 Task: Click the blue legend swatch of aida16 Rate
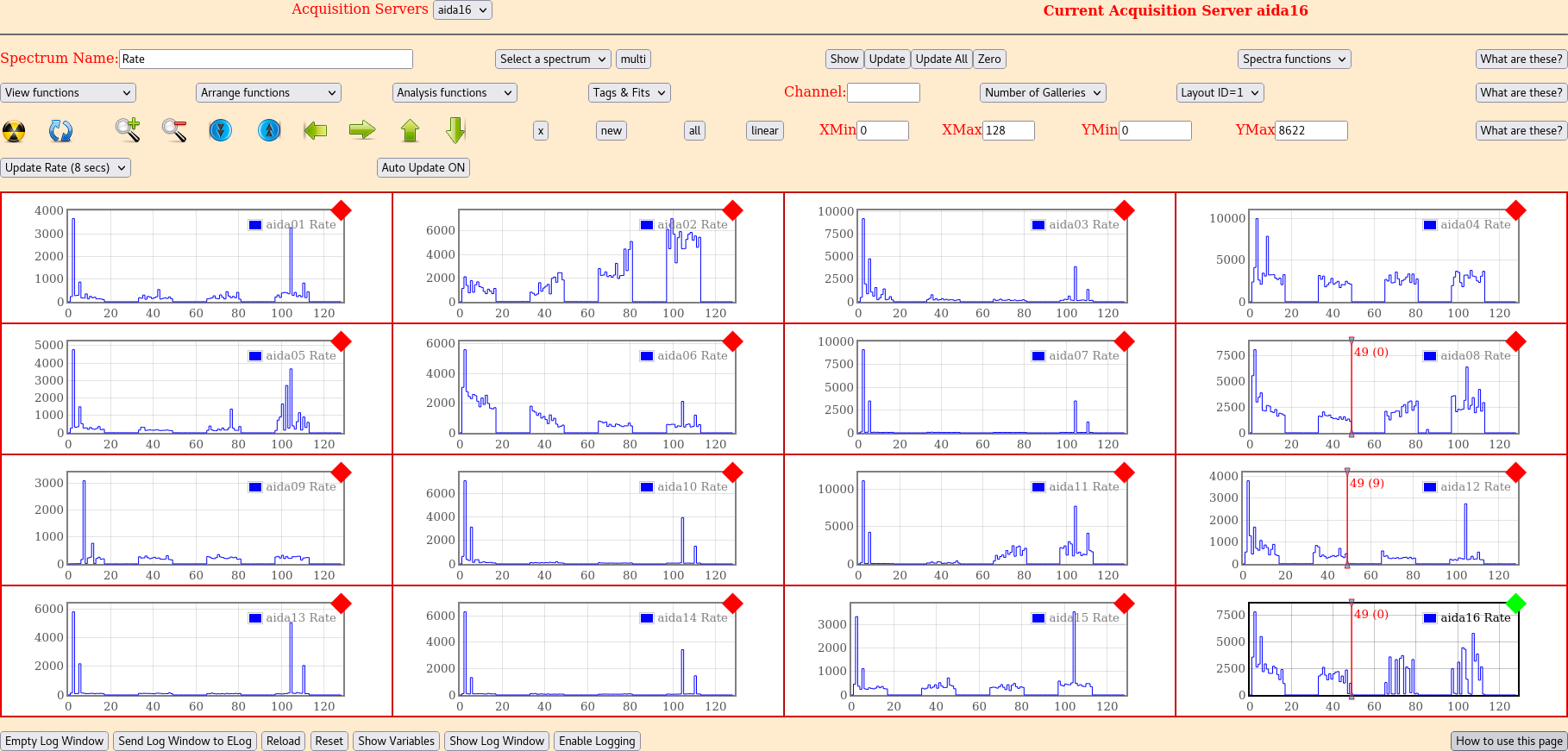pos(1430,618)
